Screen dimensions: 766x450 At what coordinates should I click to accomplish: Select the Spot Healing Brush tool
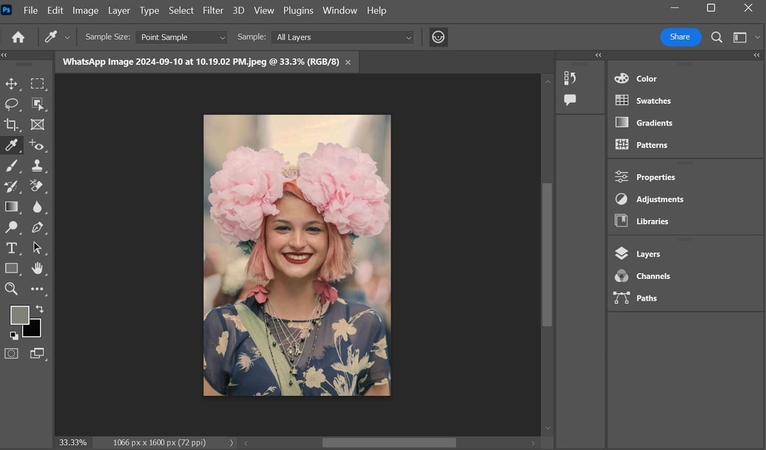click(37, 145)
